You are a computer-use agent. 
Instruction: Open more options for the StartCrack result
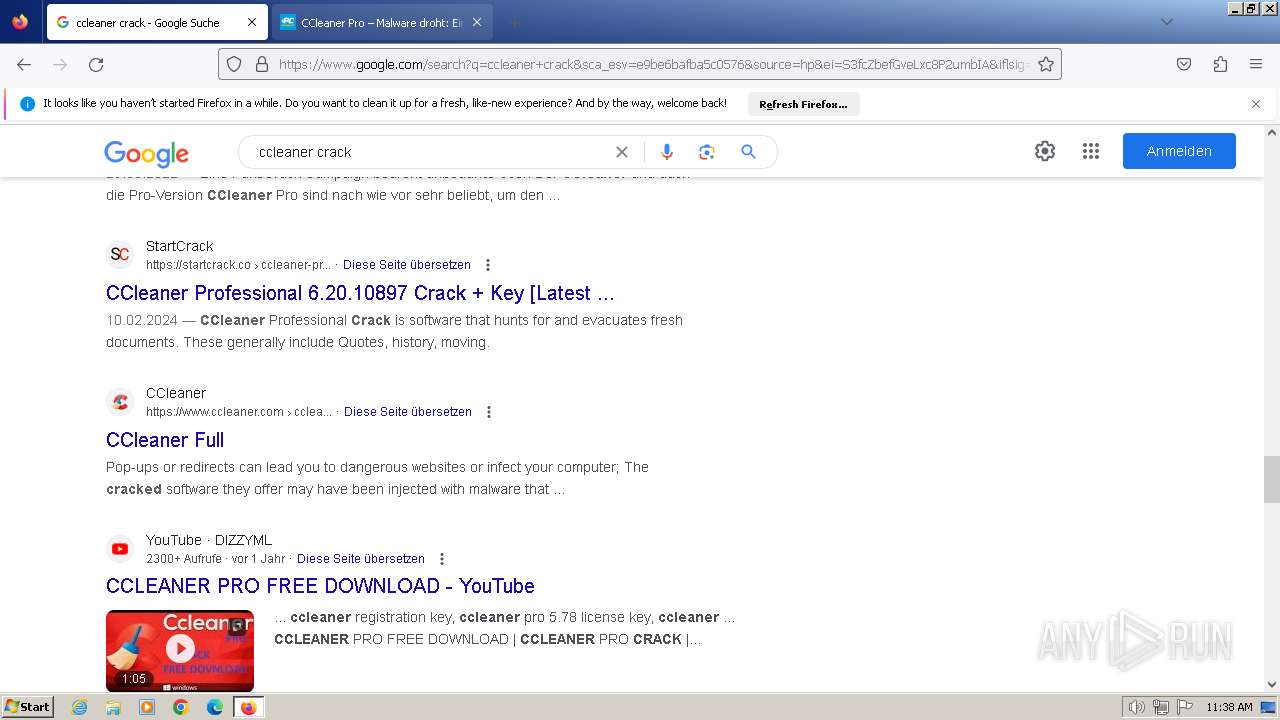(488, 265)
